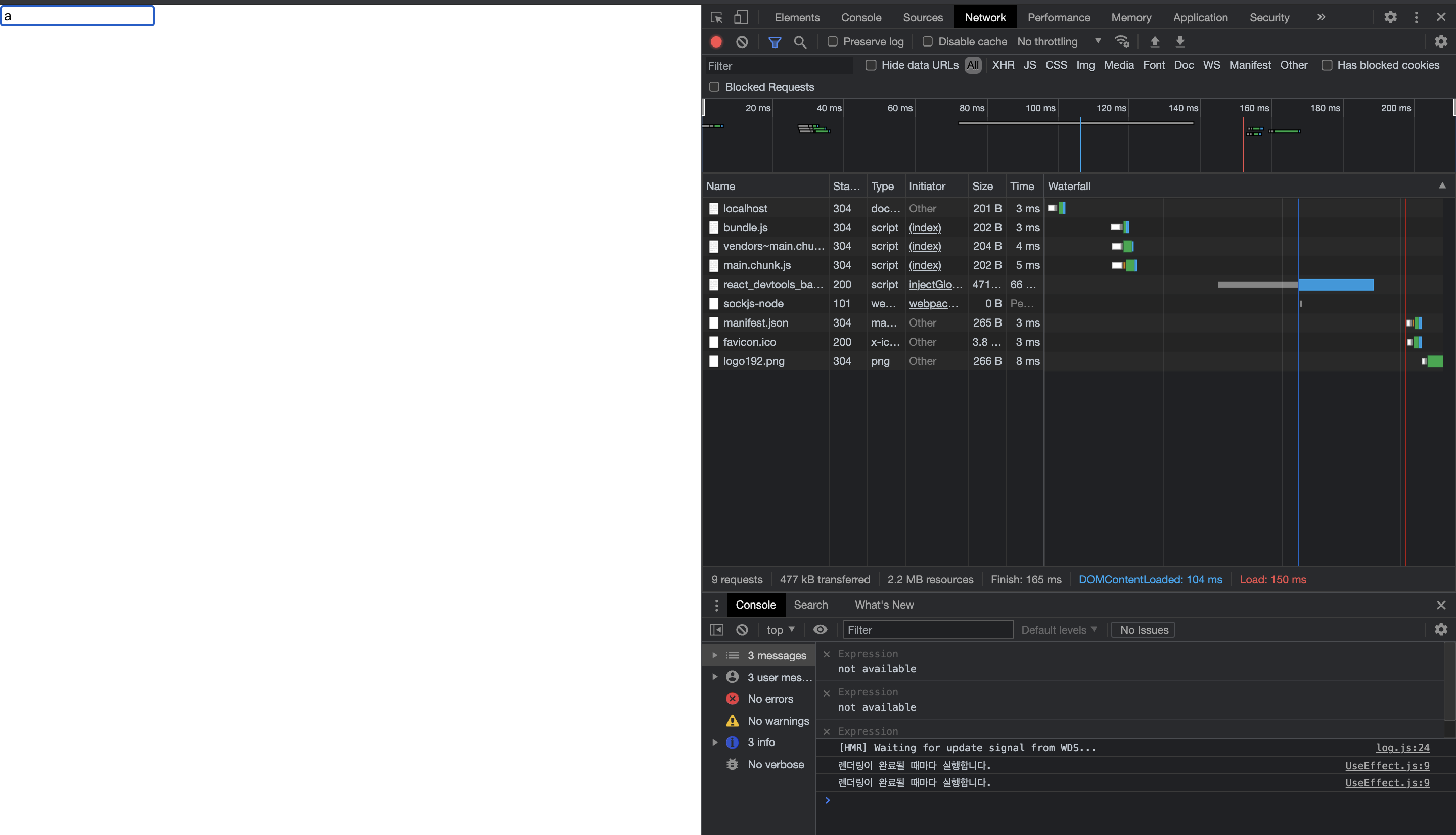
Task: Create live expression eye icon
Action: coord(820,630)
